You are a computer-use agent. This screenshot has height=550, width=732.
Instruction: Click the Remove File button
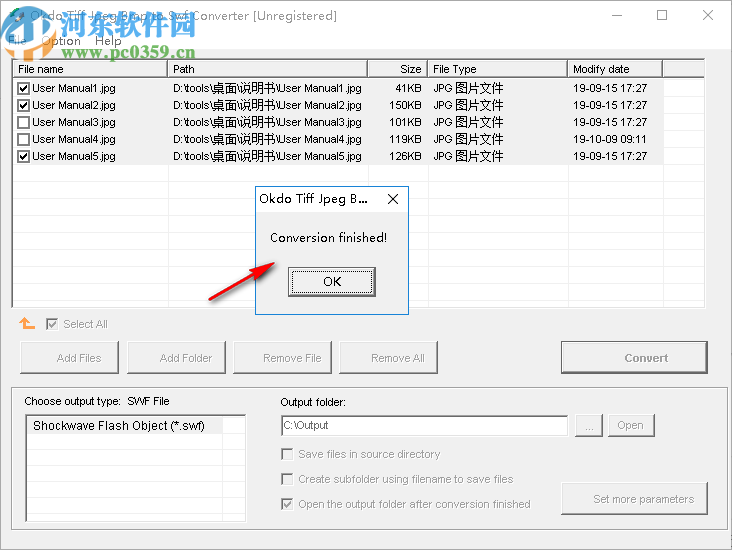point(282,358)
